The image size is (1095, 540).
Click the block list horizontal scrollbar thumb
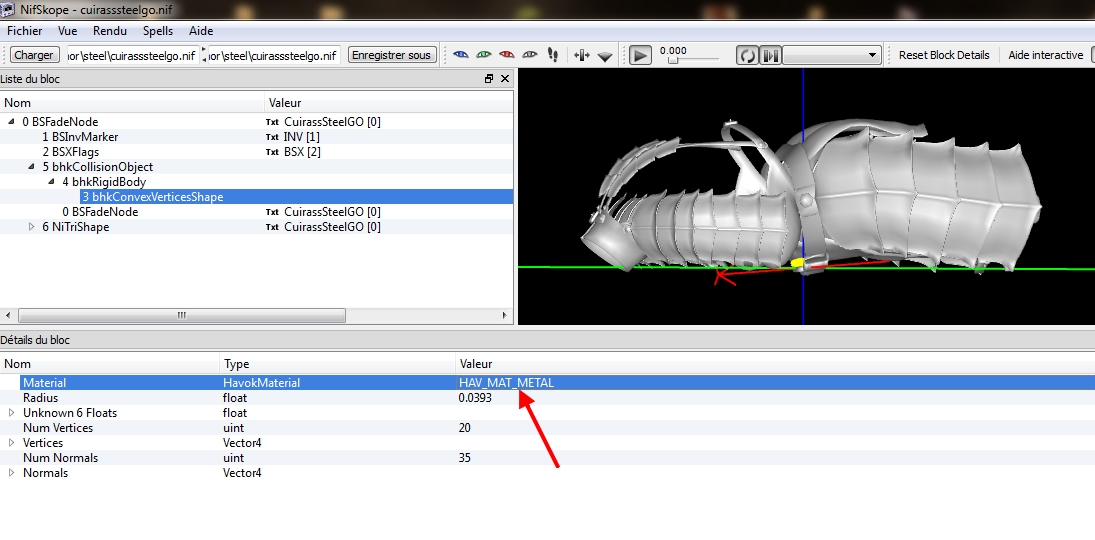[x=182, y=316]
